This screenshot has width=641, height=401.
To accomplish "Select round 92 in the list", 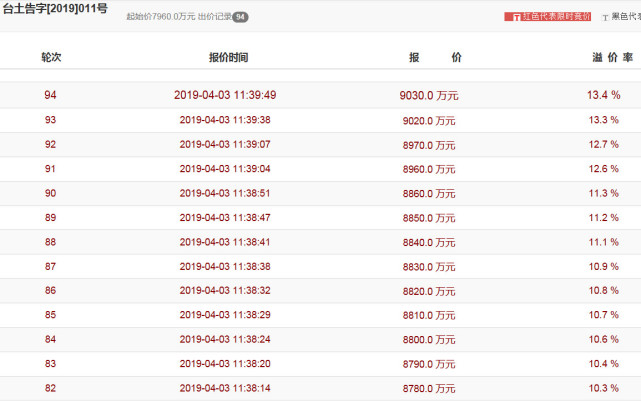I will coord(51,144).
